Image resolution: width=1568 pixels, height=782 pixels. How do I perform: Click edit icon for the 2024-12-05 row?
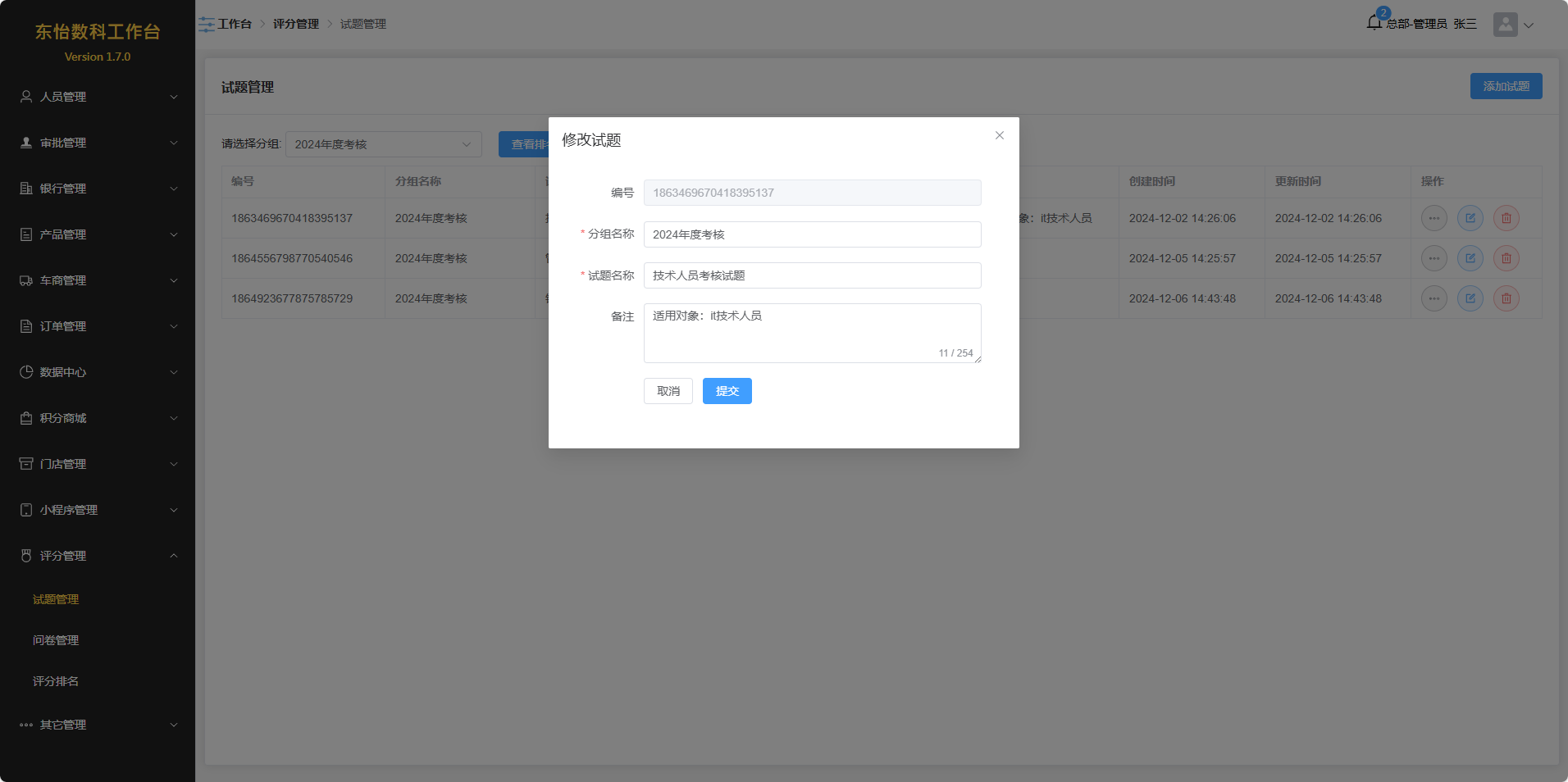[1470, 258]
